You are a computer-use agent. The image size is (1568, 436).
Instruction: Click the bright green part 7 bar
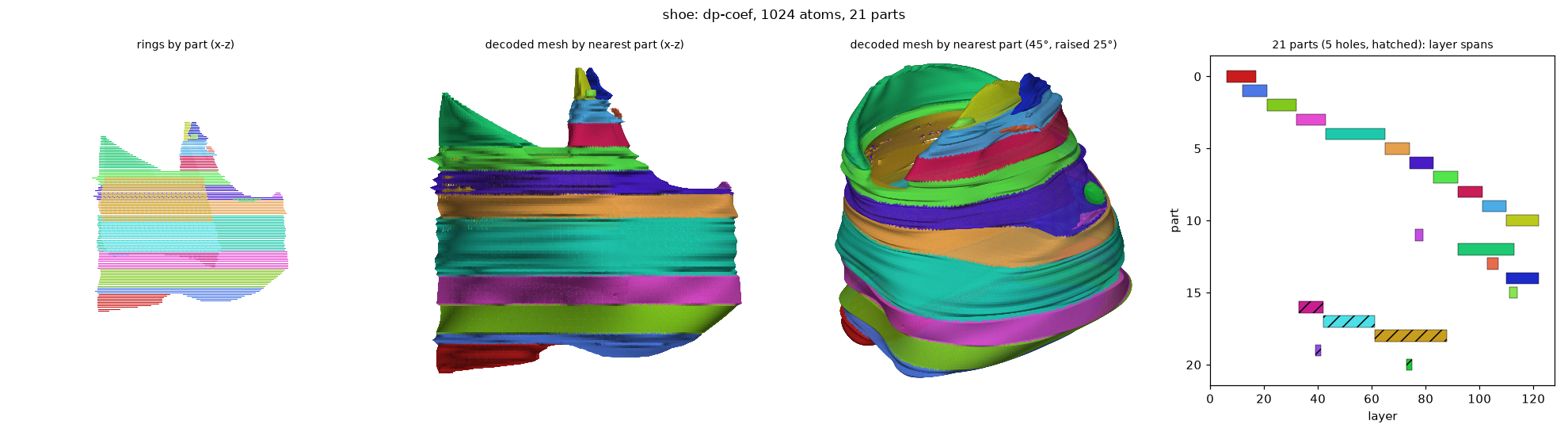[1445, 178]
